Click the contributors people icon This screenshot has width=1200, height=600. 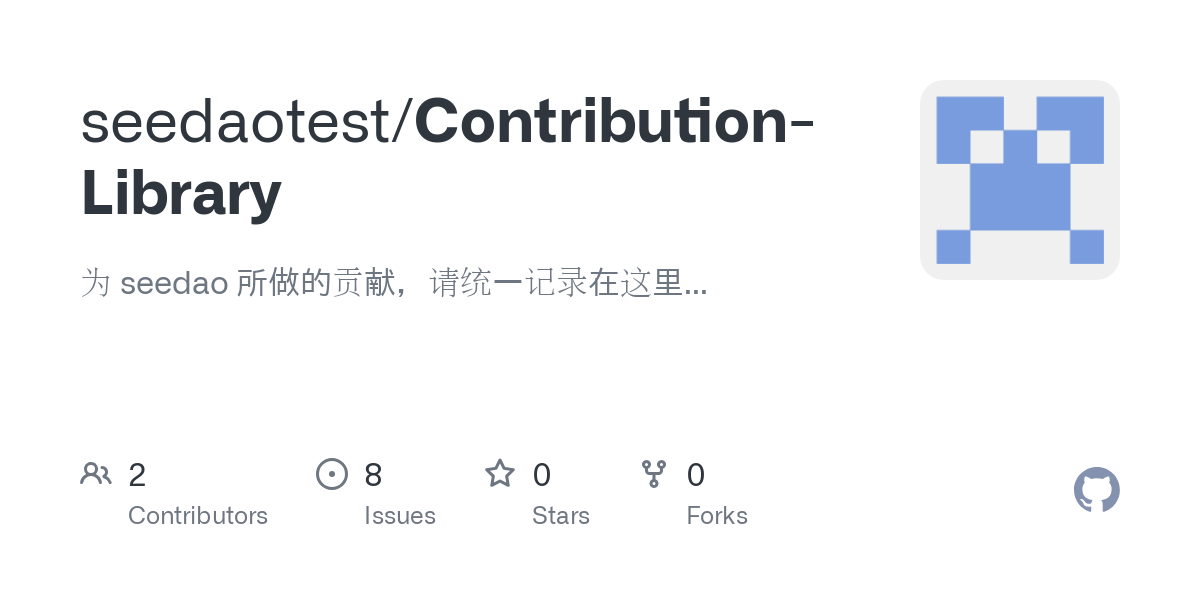96,474
